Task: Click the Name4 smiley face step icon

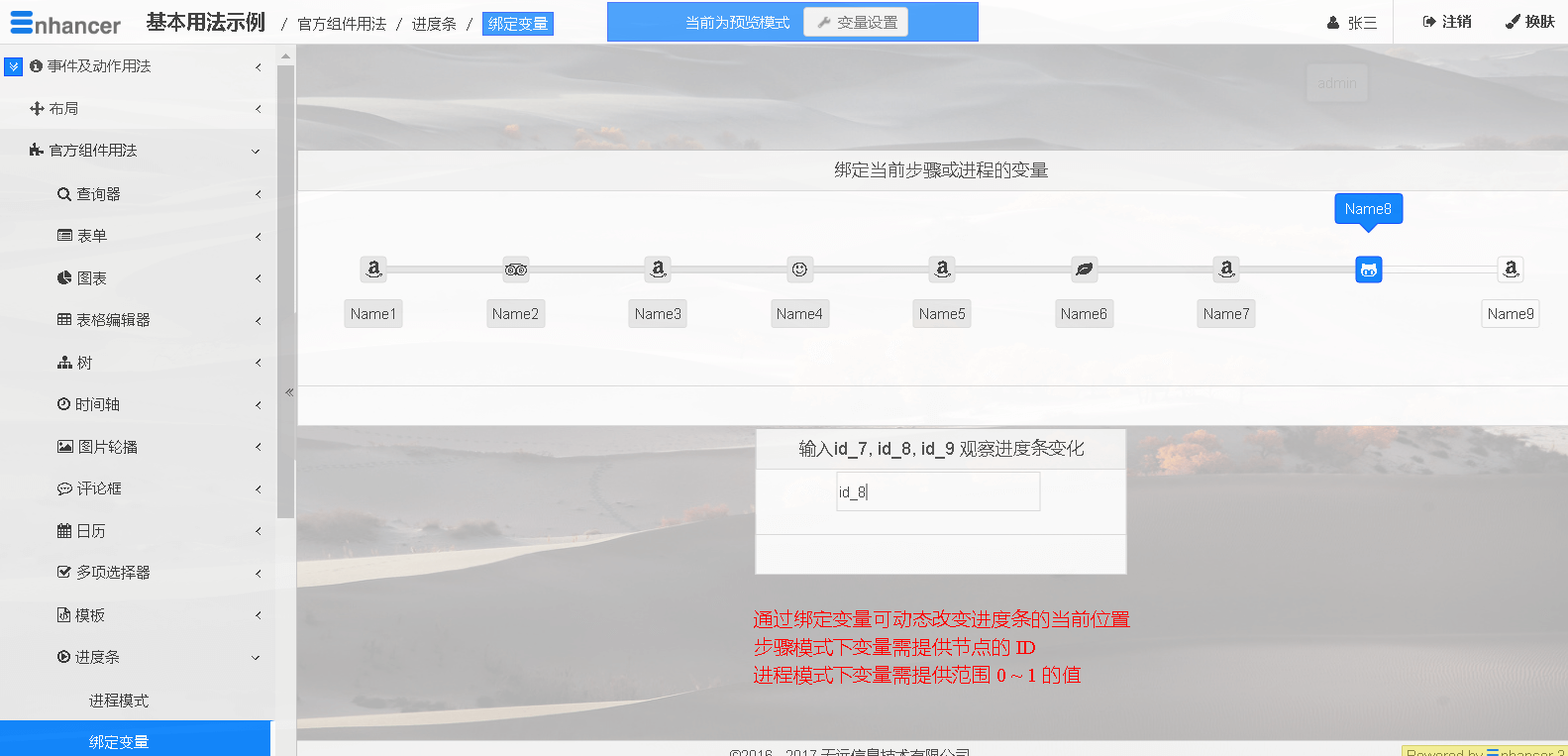Action: (x=799, y=269)
